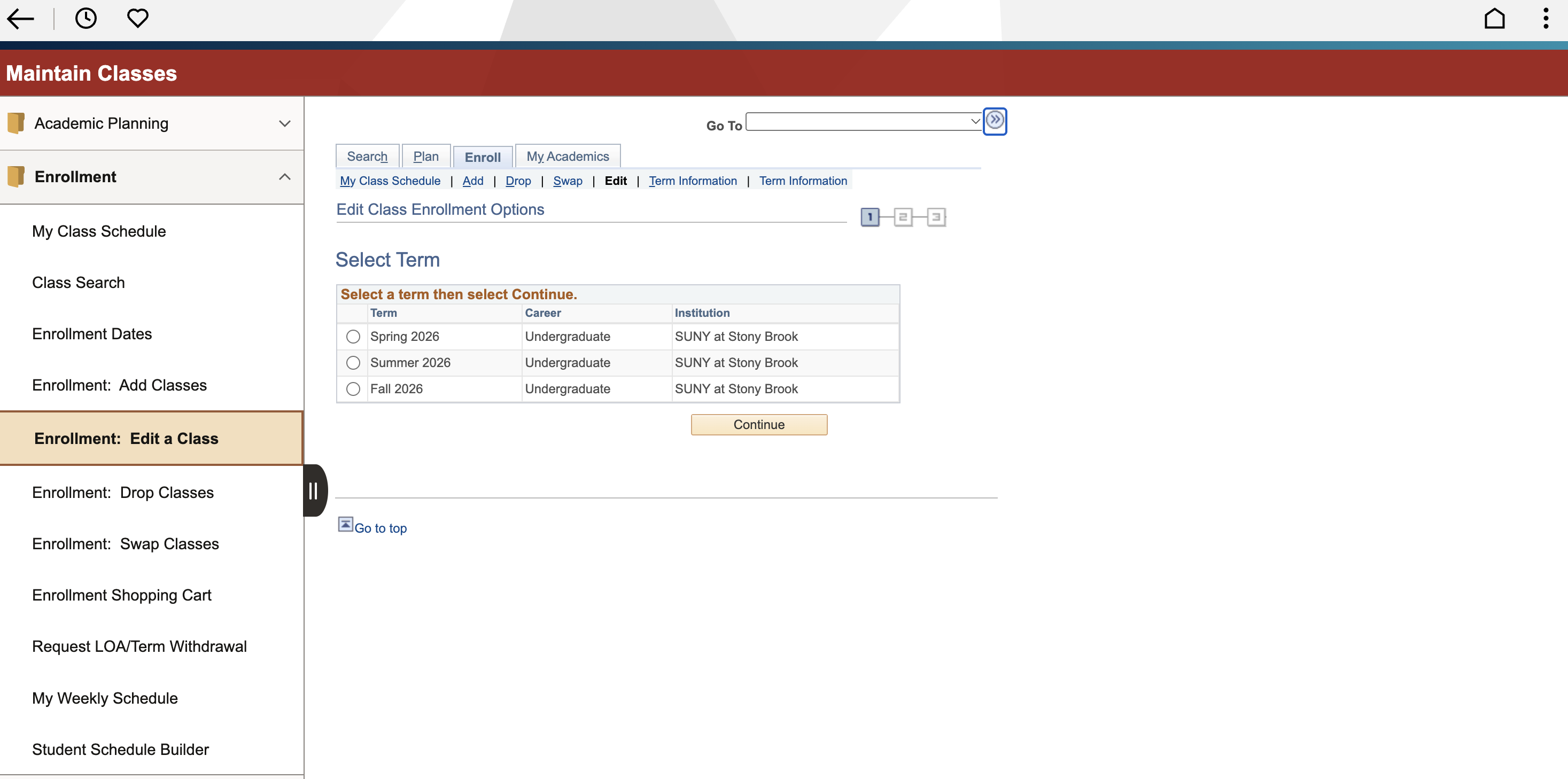Open Enrollment Shopping Cart in sidebar

click(x=152, y=595)
